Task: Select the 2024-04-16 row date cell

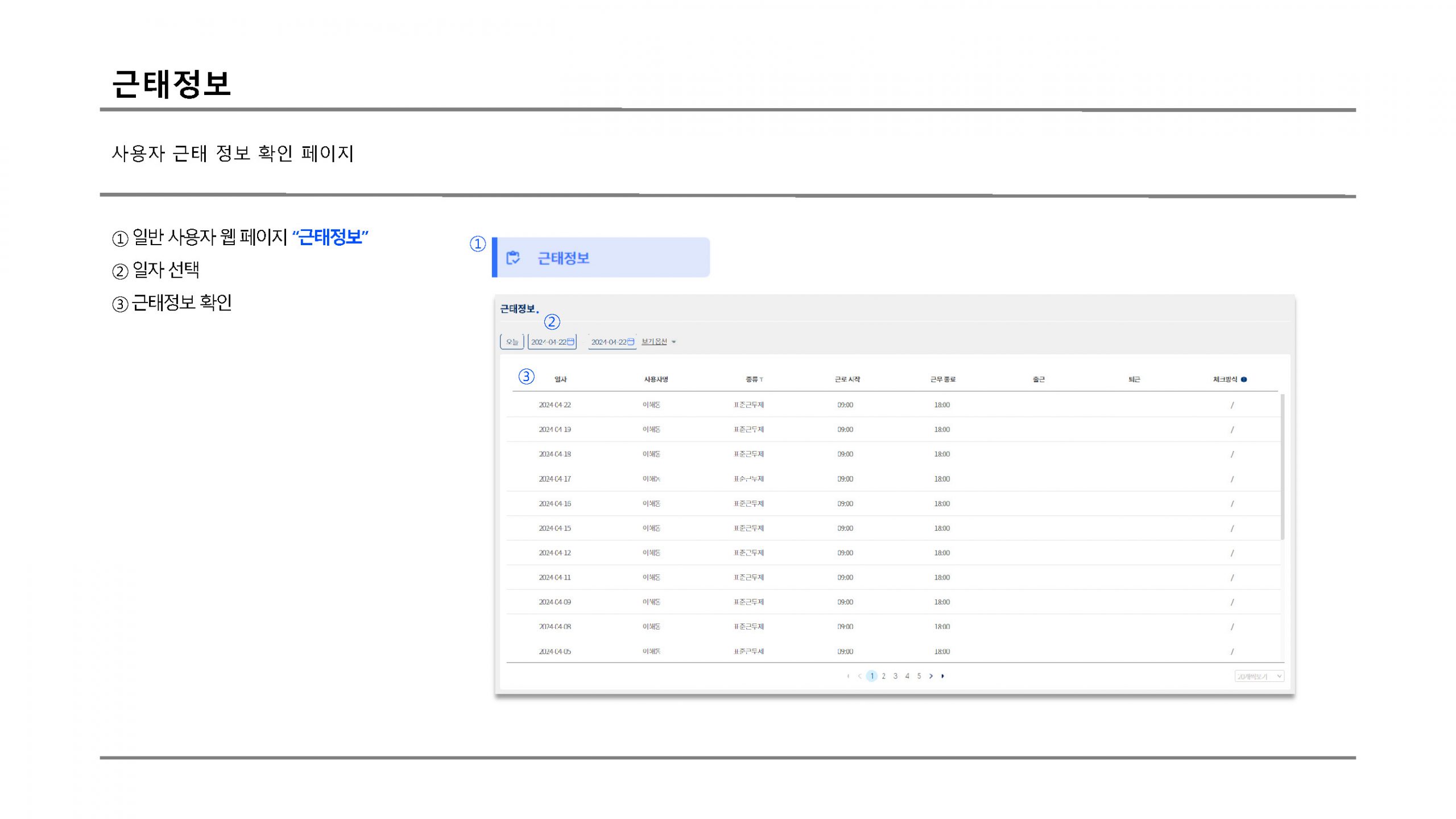Action: [555, 503]
